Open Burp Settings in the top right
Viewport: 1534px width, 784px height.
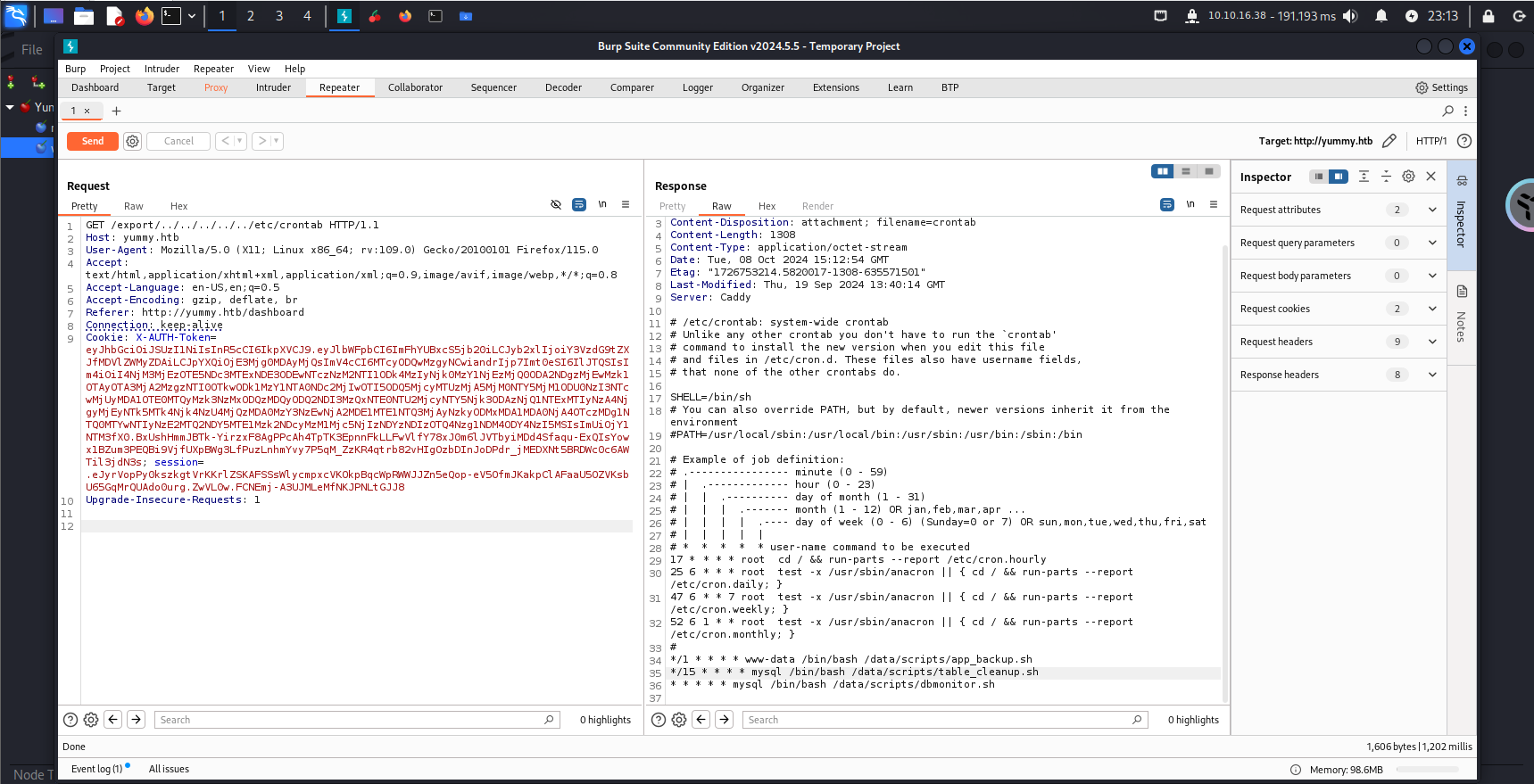pyautogui.click(x=1441, y=87)
